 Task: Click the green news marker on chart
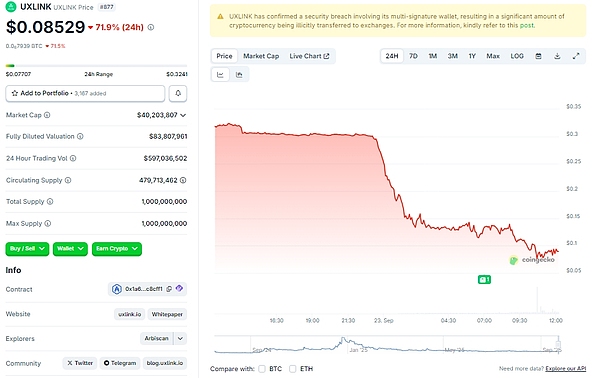484,280
